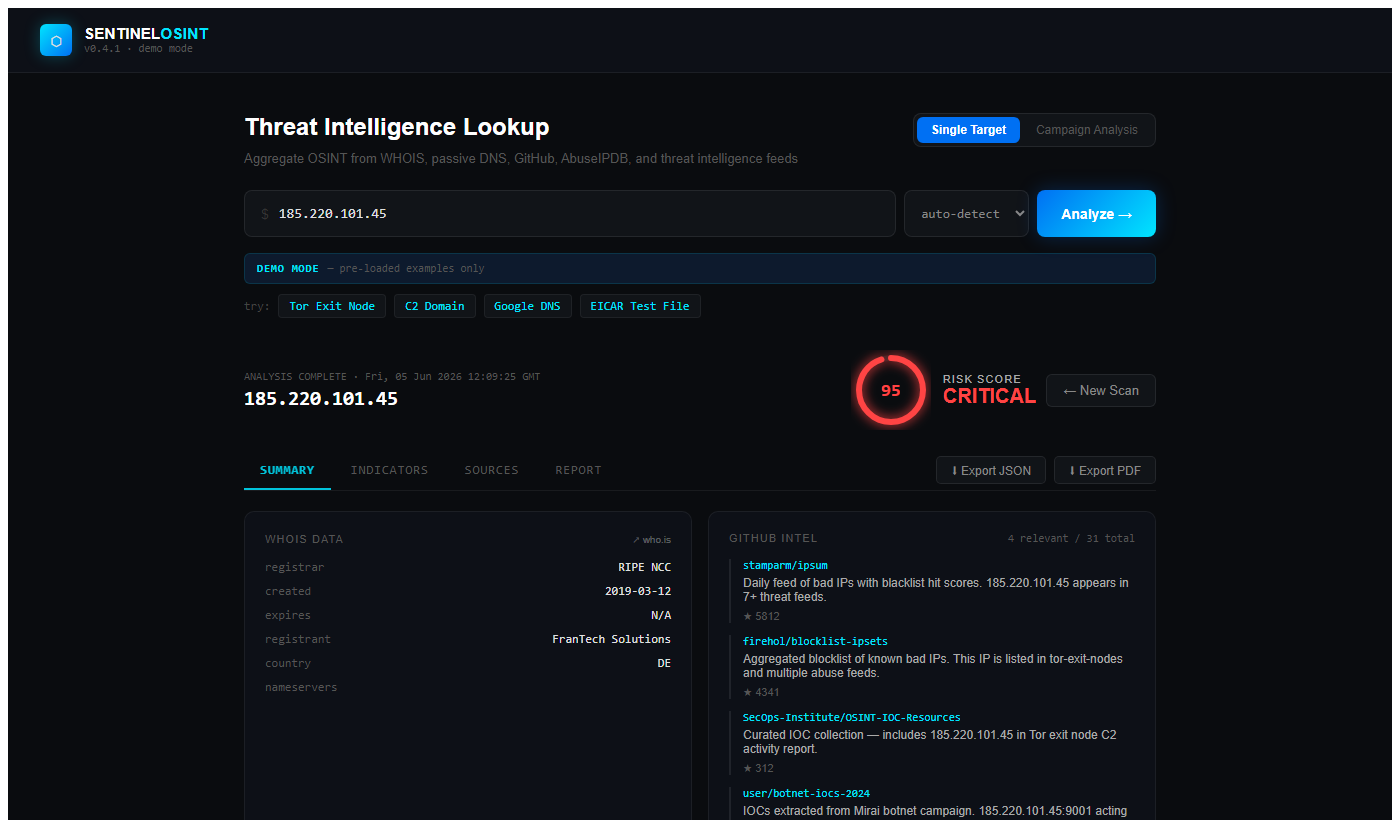Switch to Campaign Analysis mode

click(x=1086, y=130)
